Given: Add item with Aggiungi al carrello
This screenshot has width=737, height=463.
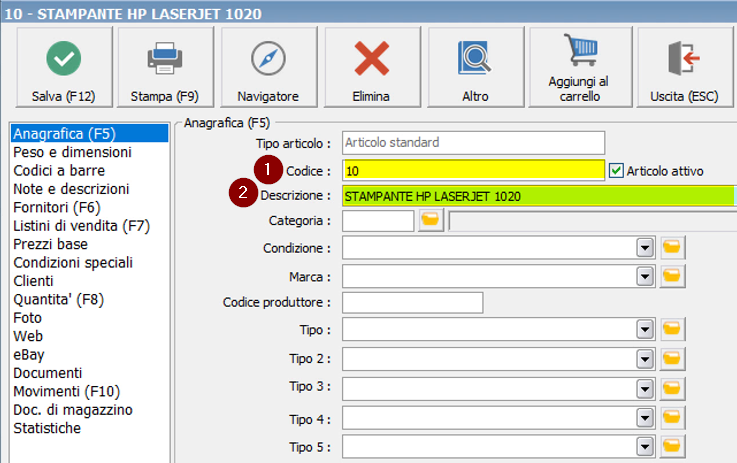Looking at the screenshot, I should pos(580,67).
